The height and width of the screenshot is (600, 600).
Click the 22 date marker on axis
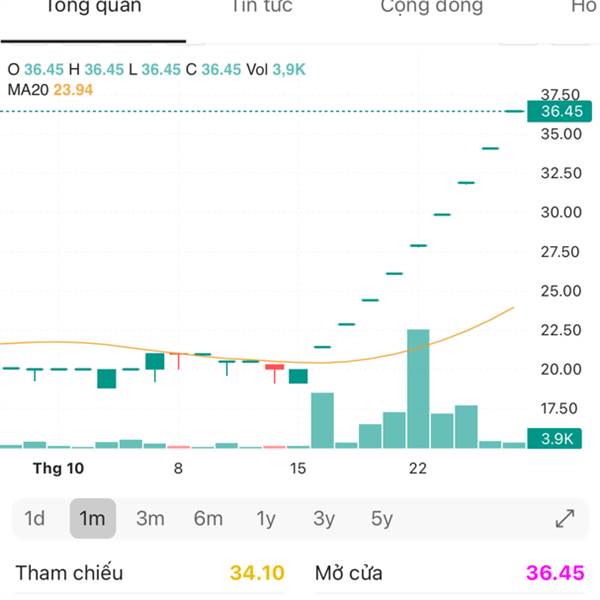pos(418,468)
